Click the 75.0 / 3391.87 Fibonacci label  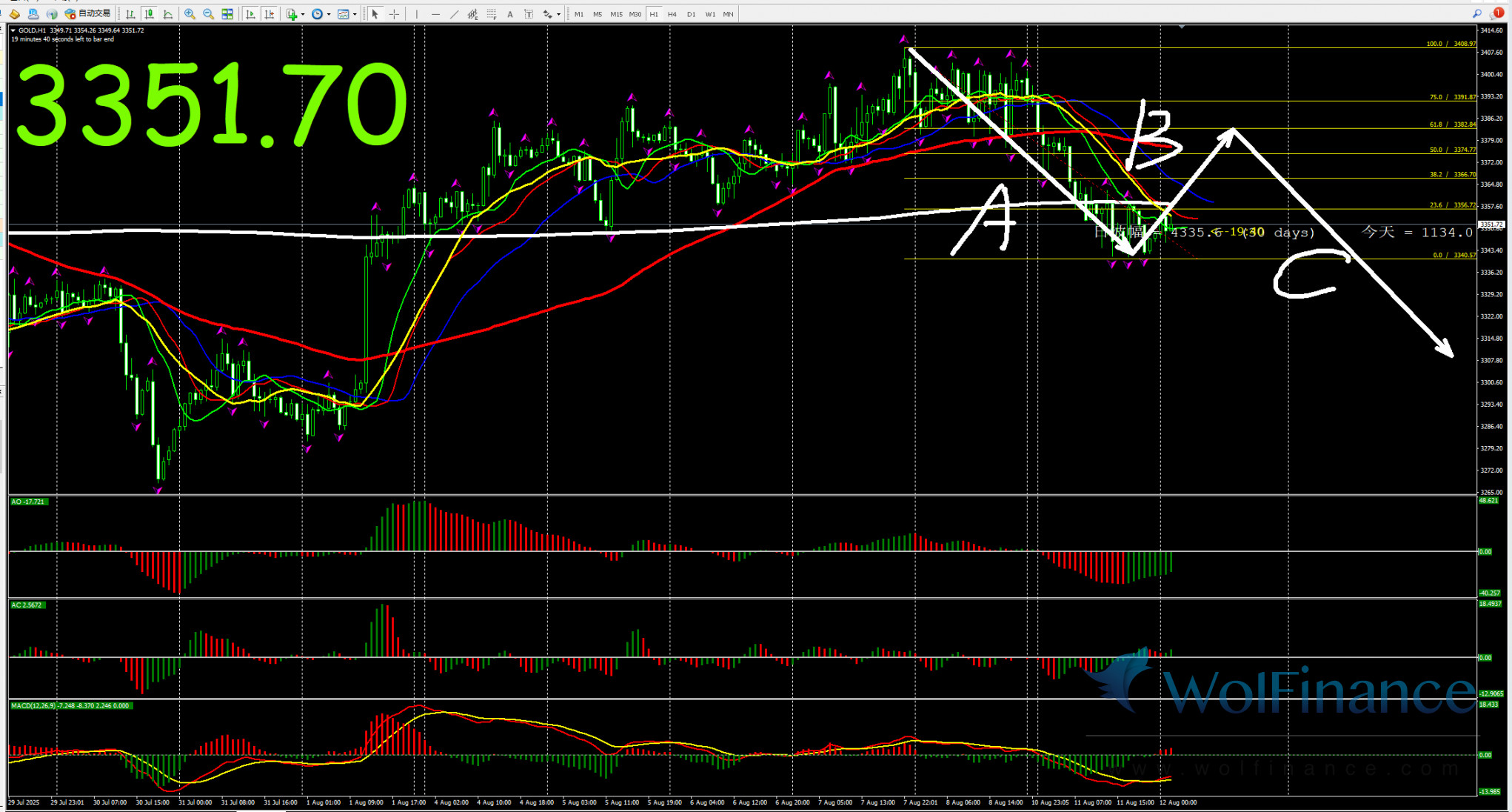[x=1452, y=97]
